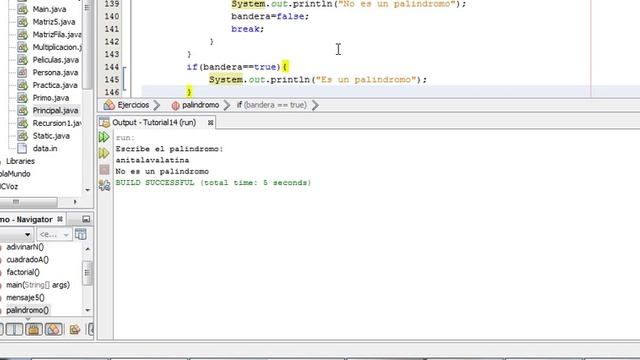Open the Navigator filter combo box
The image size is (640, 360).
pyautogui.click(x=54, y=235)
